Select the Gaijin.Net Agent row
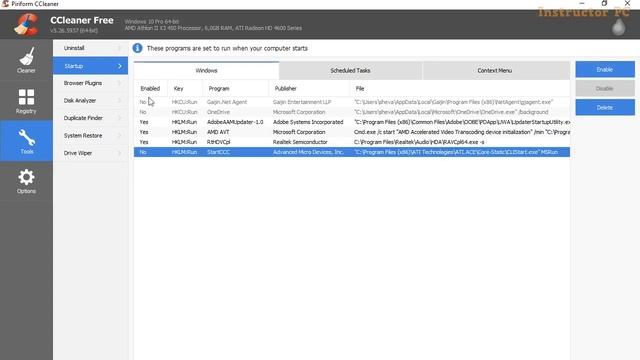The height and width of the screenshot is (360, 640). click(x=352, y=102)
